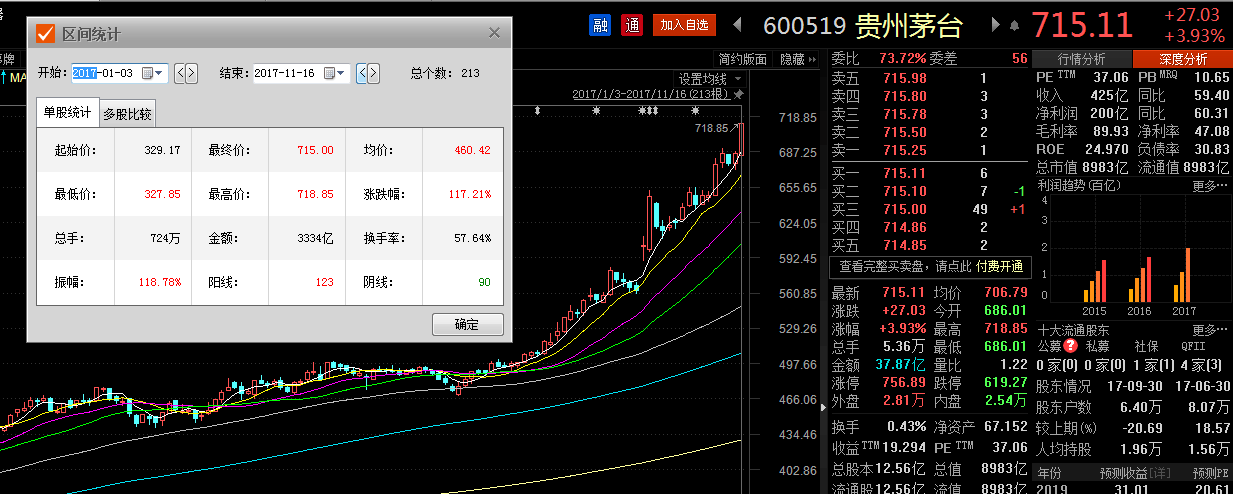Open the 深度分析 tab
This screenshot has height=494, width=1233.
tap(1183, 59)
